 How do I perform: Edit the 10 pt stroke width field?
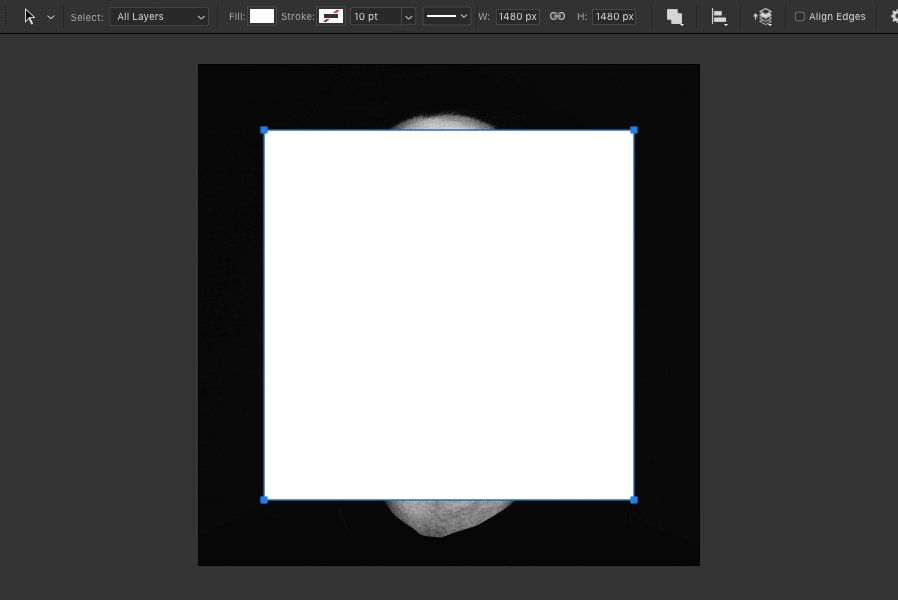tap(375, 17)
